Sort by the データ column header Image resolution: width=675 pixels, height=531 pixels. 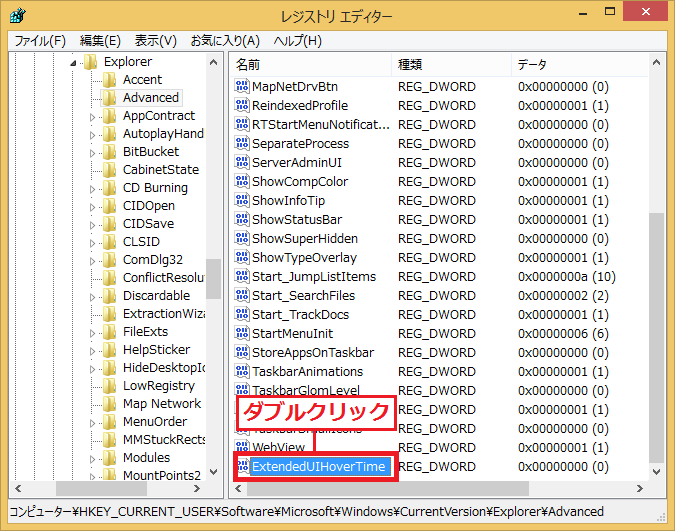click(579, 65)
